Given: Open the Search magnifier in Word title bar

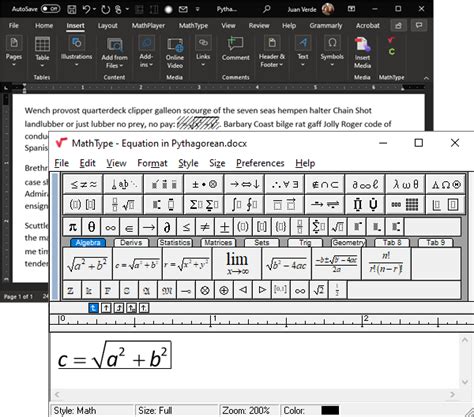Looking at the screenshot, I should click(267, 9).
